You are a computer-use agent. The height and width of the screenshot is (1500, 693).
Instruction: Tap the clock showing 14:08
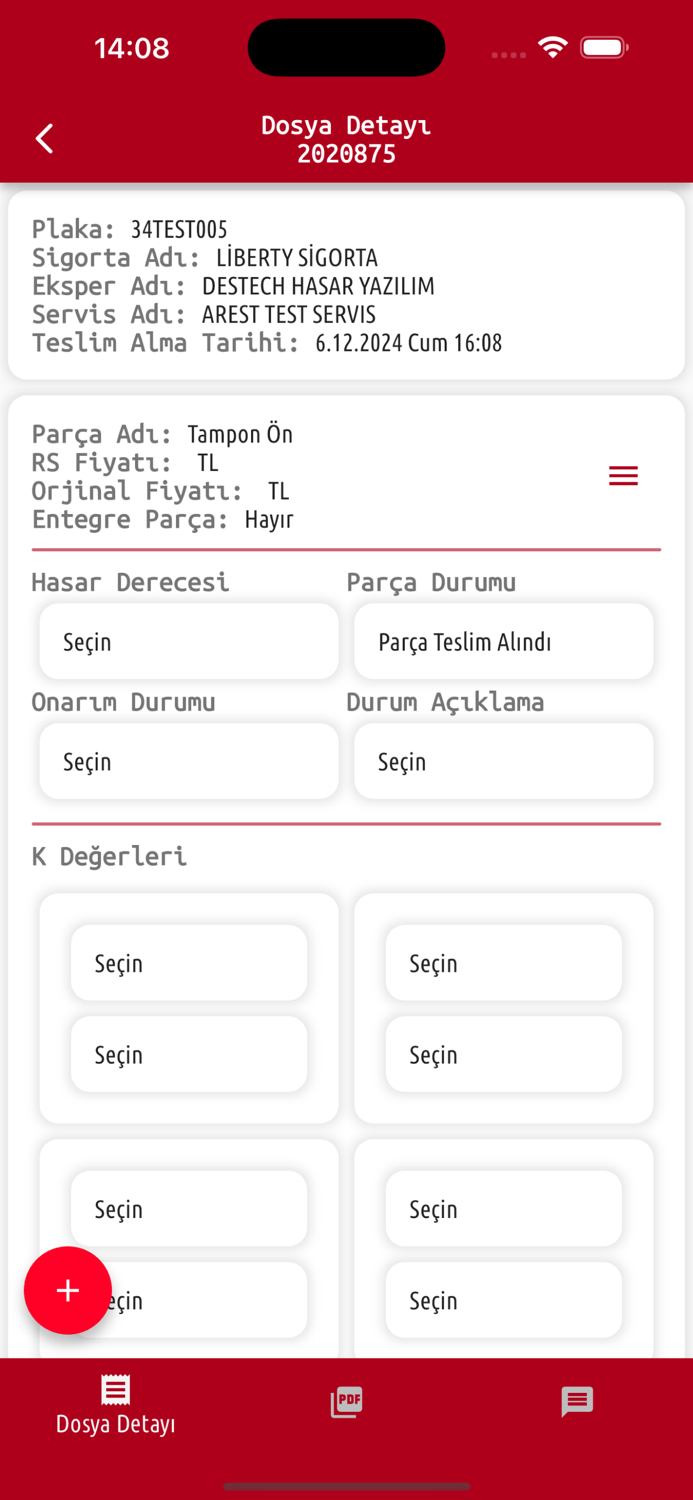[x=133, y=46]
